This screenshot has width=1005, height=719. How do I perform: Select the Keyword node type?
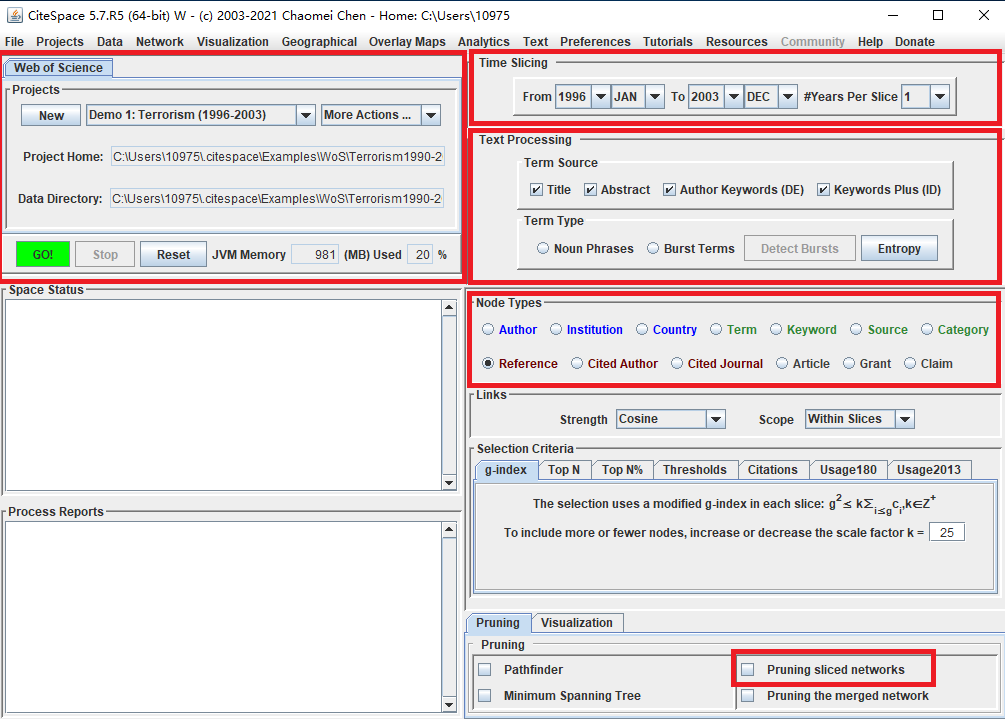coord(776,329)
